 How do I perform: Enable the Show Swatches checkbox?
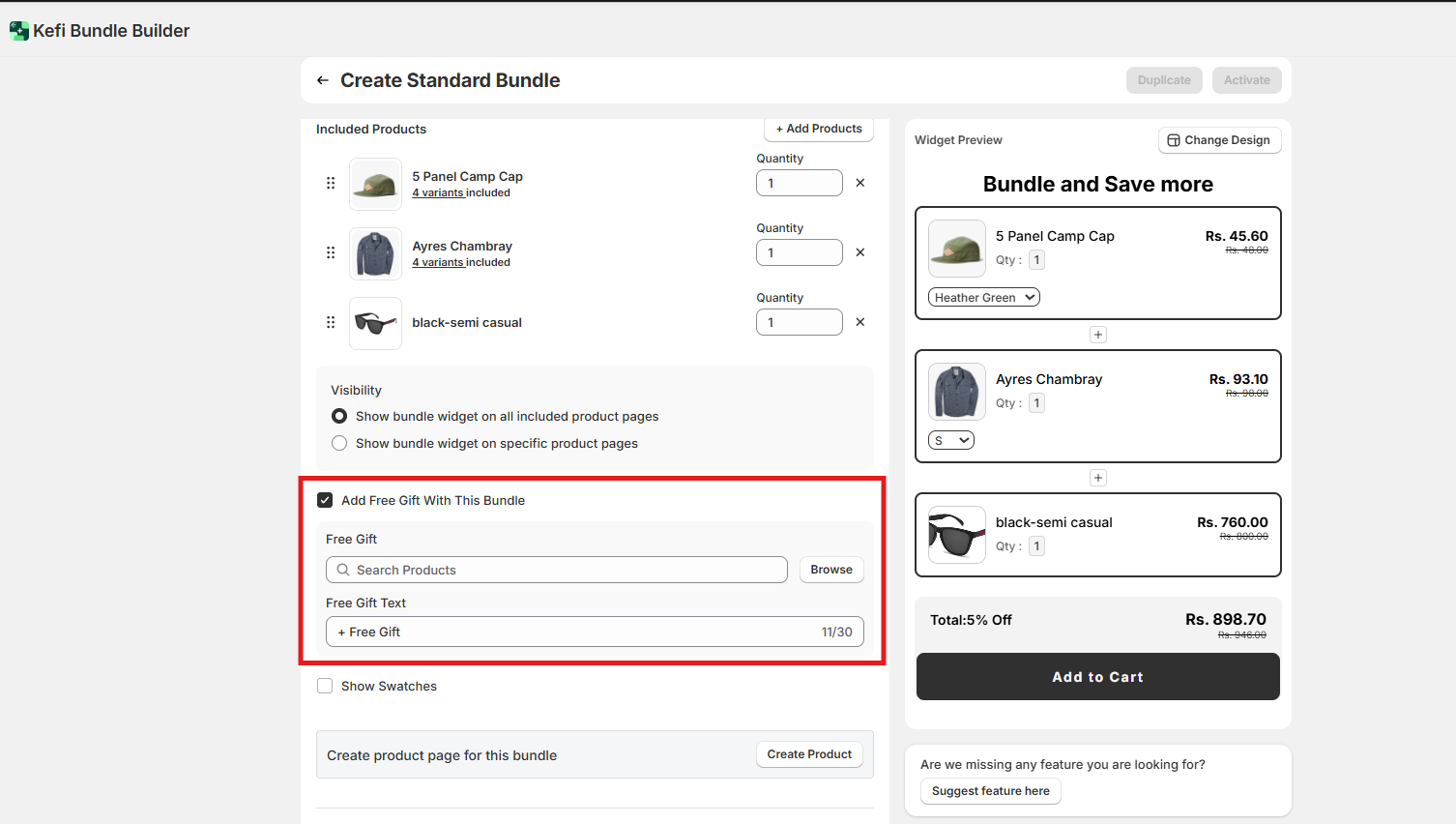point(325,686)
